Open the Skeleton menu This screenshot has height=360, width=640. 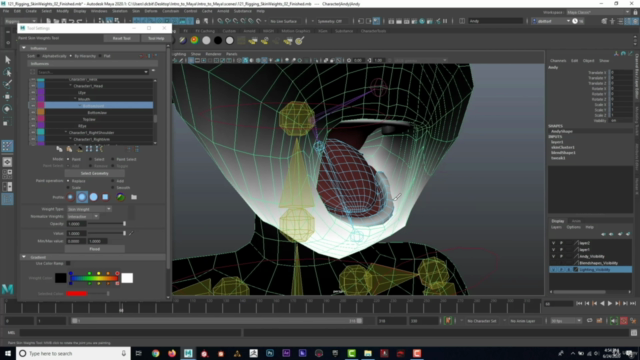point(120,11)
